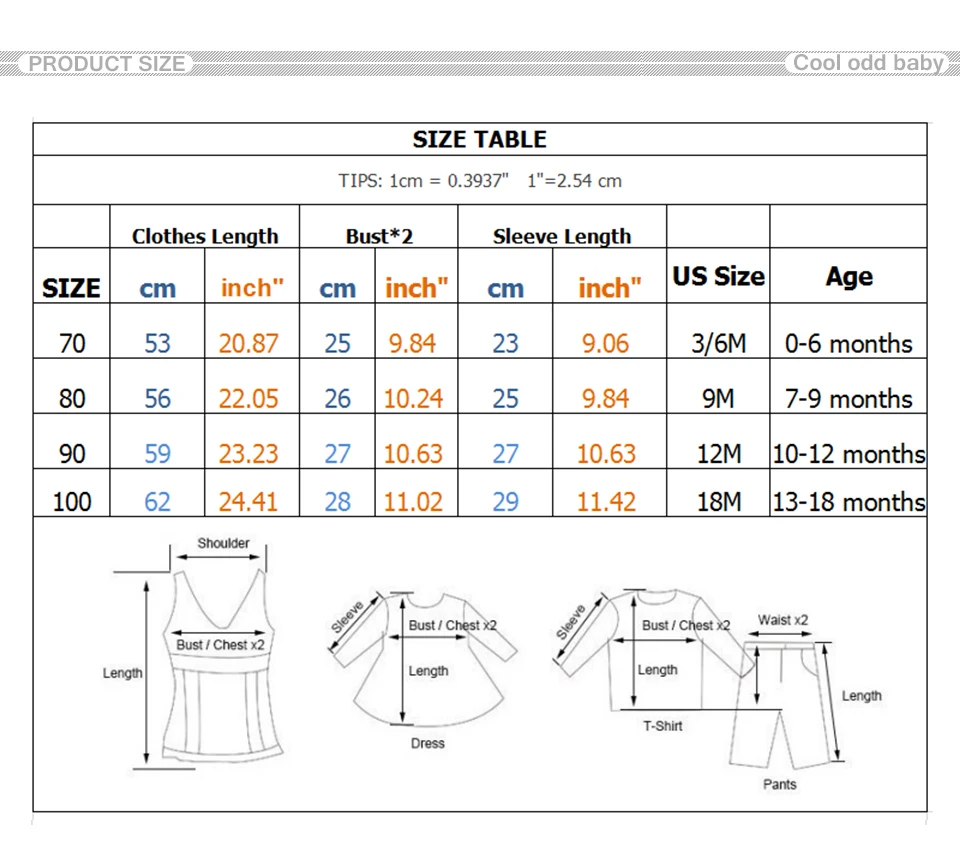
Task: Click size 90 row label
Action: [72, 454]
